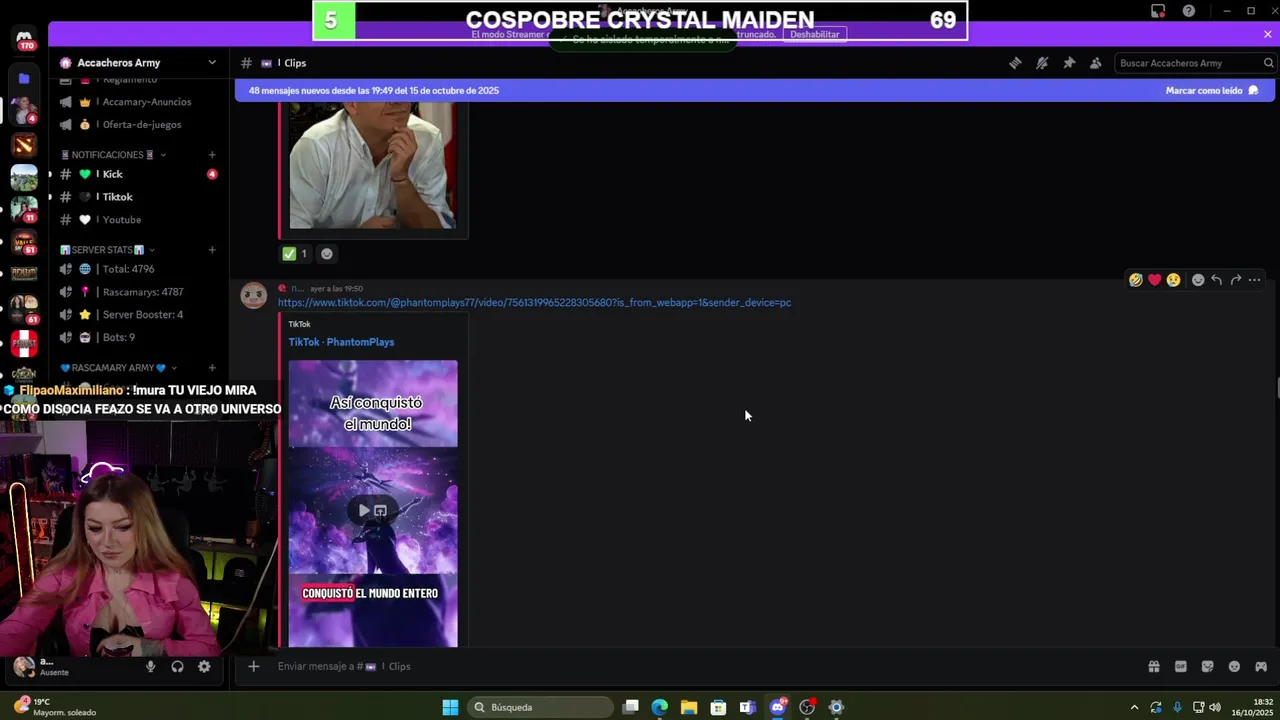Add channel to SERVER STATS category

(x=212, y=250)
